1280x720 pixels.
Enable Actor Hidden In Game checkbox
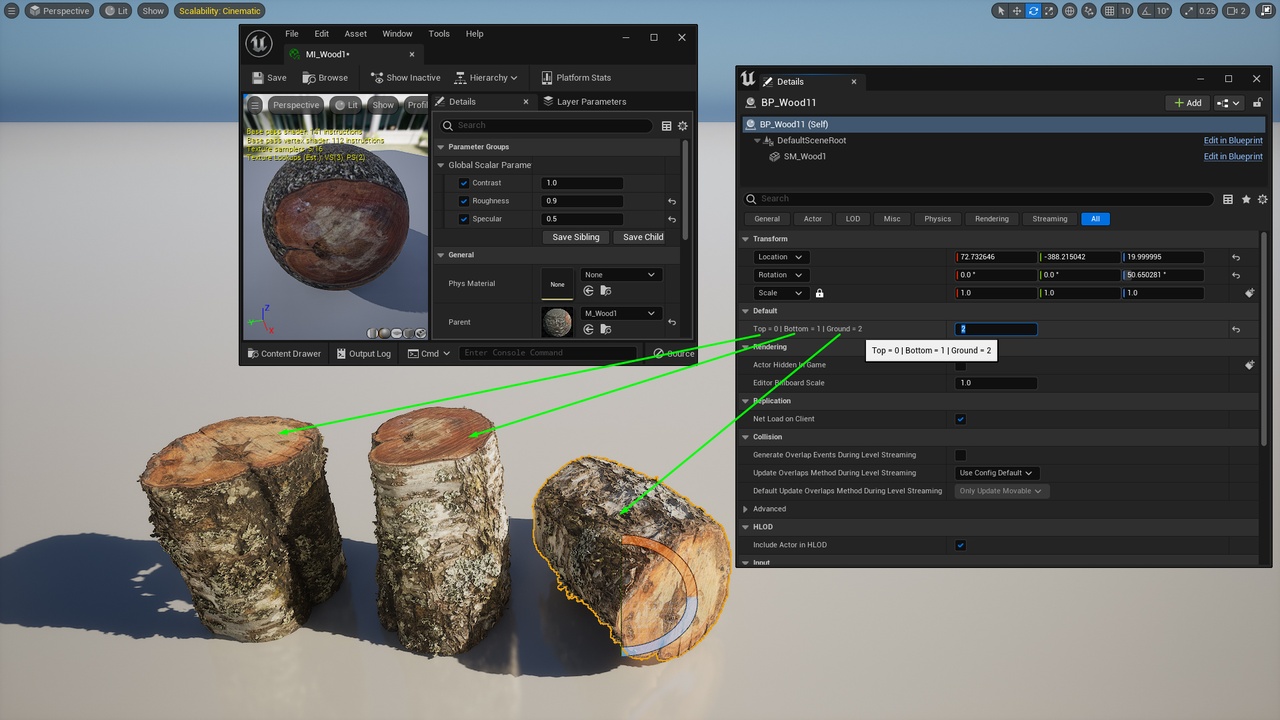tap(961, 365)
